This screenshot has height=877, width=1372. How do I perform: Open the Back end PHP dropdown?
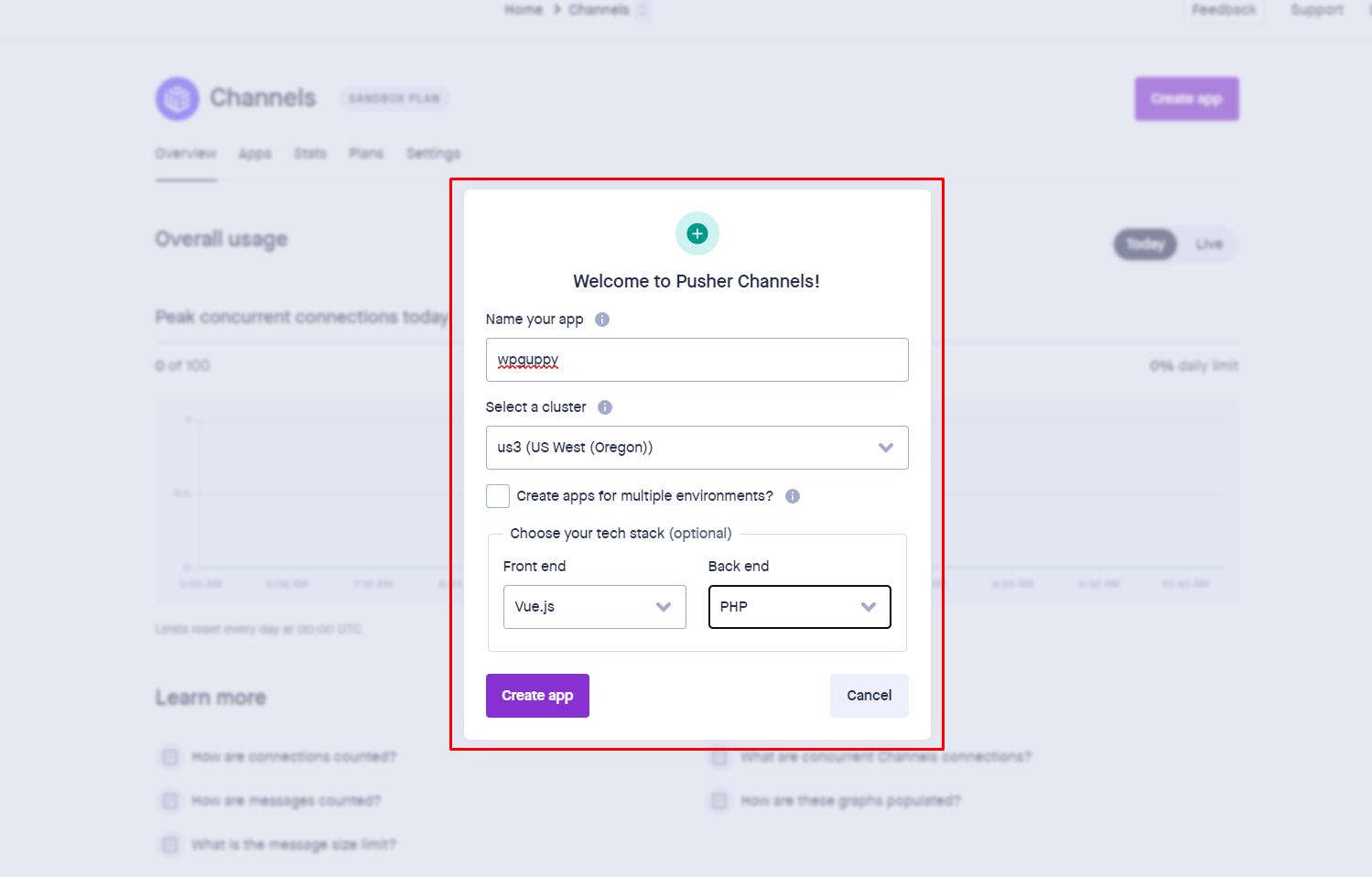tap(799, 607)
